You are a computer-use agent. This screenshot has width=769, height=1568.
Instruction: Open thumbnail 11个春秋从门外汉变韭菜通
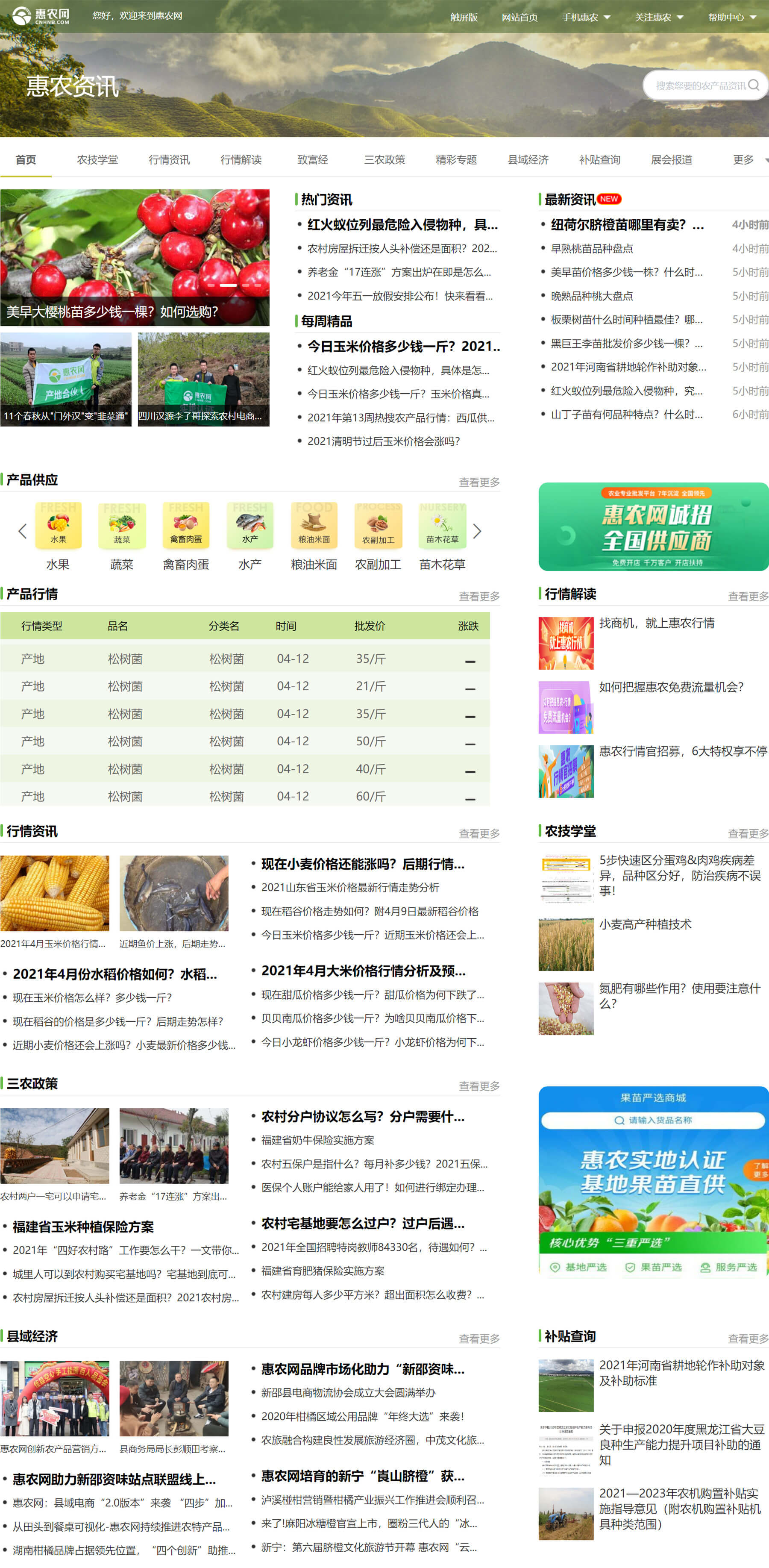click(x=66, y=379)
